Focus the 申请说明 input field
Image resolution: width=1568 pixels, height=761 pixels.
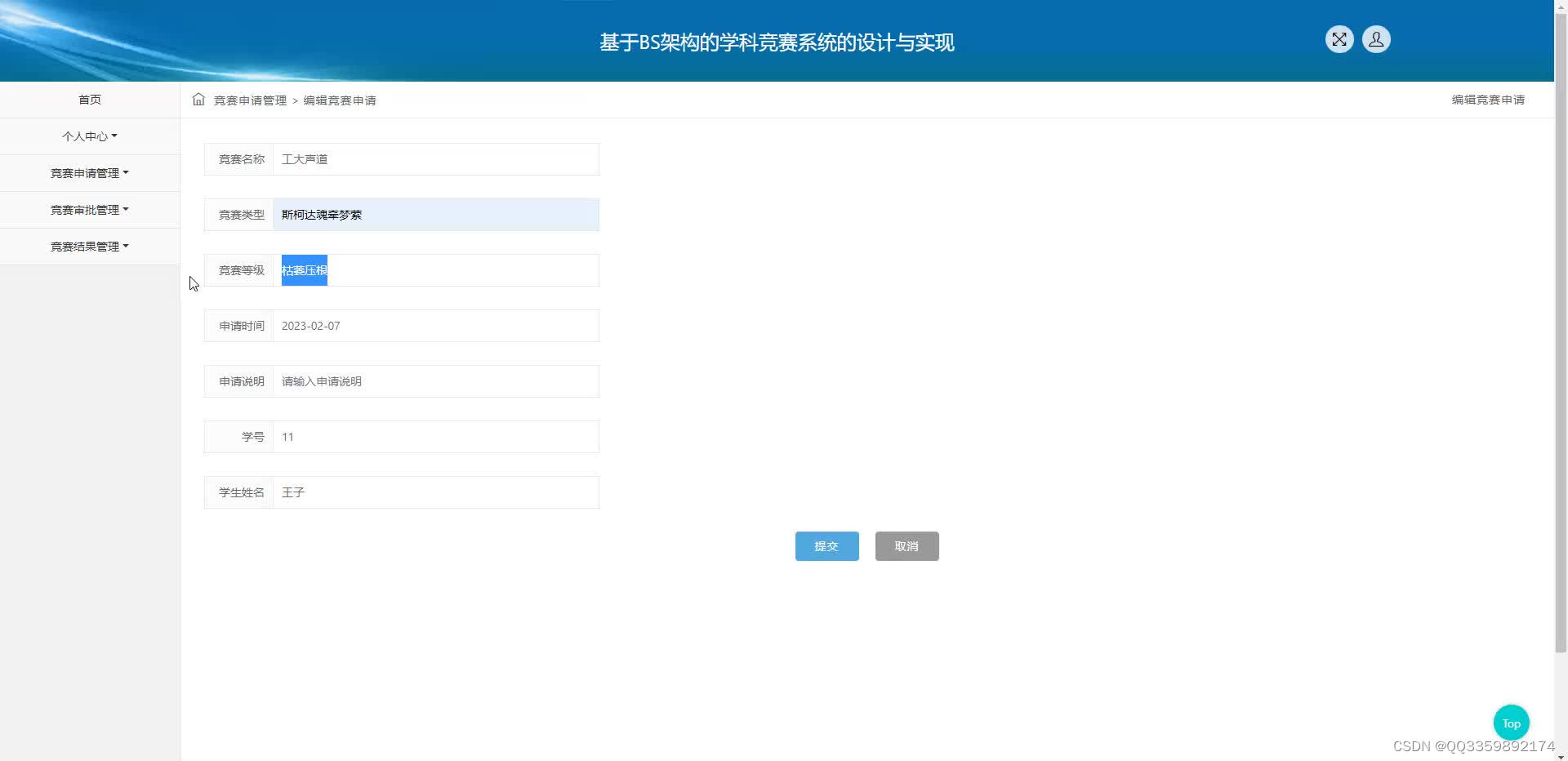click(436, 381)
